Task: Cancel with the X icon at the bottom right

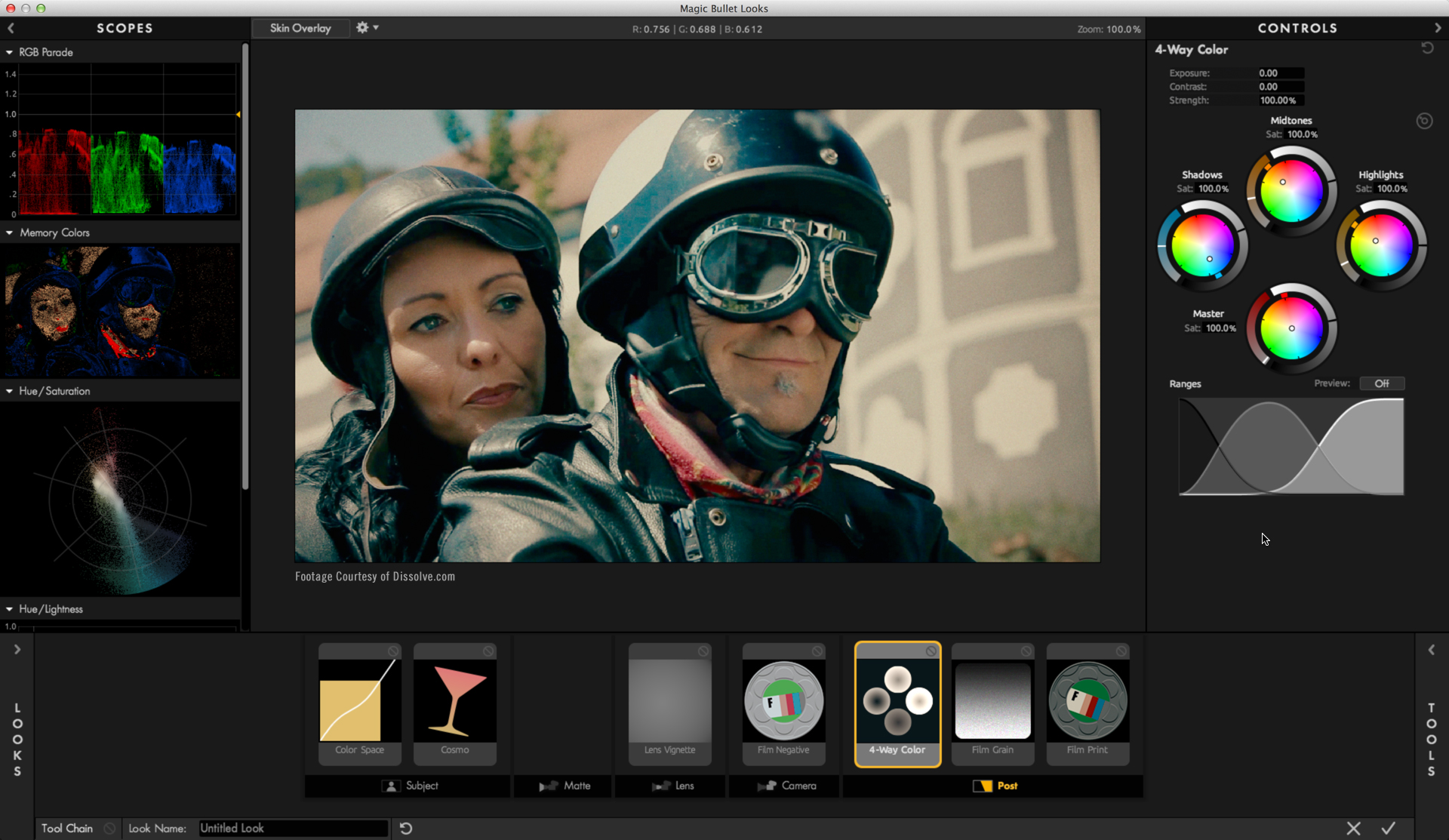Action: [1354, 829]
